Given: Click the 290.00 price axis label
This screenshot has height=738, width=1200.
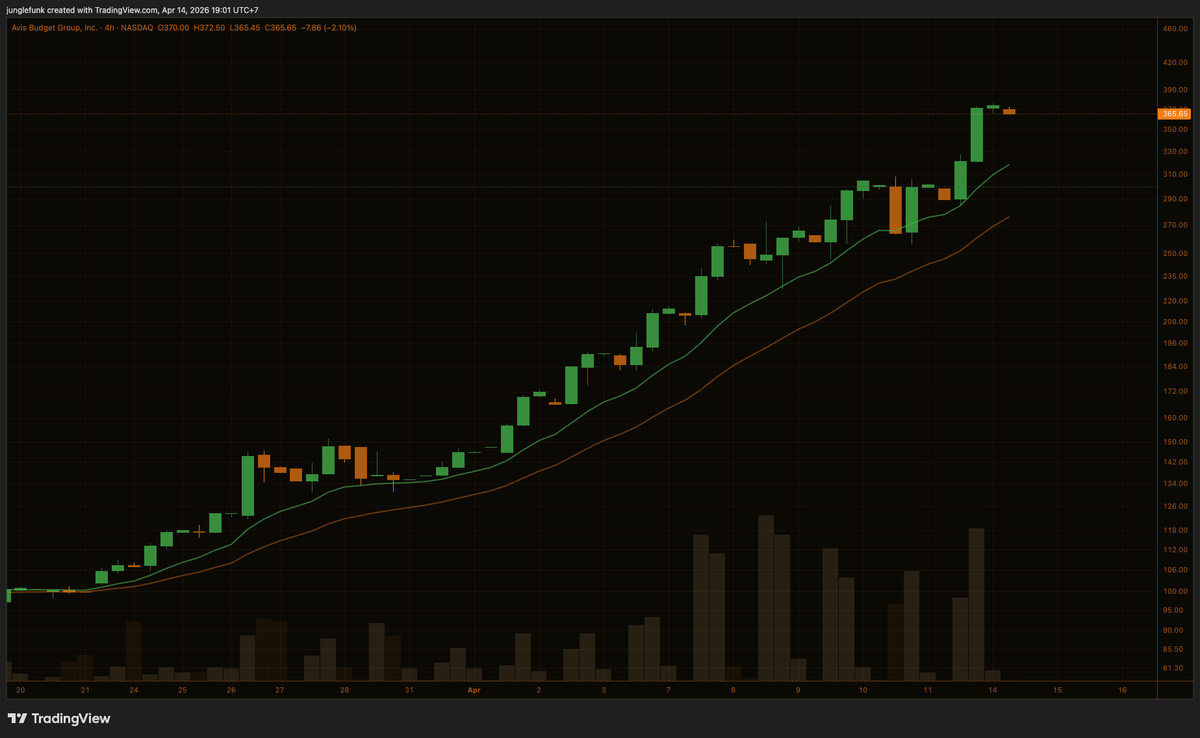Looking at the screenshot, I should tap(1175, 199).
